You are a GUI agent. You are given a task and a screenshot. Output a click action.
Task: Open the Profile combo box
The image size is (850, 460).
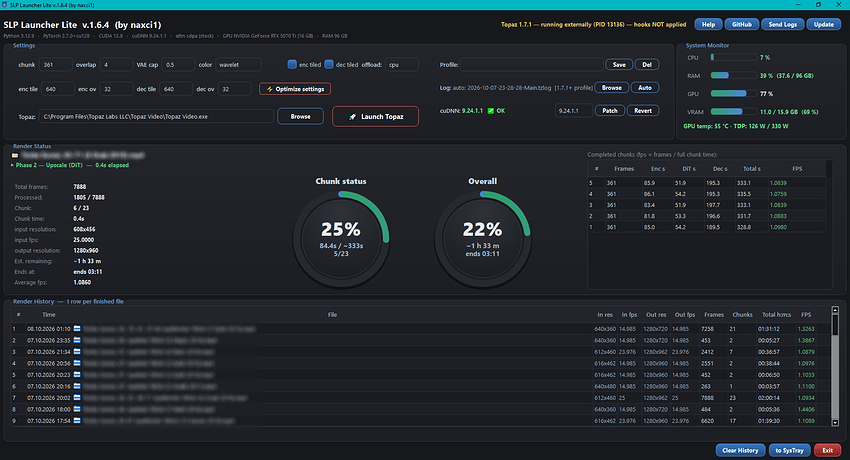point(531,64)
